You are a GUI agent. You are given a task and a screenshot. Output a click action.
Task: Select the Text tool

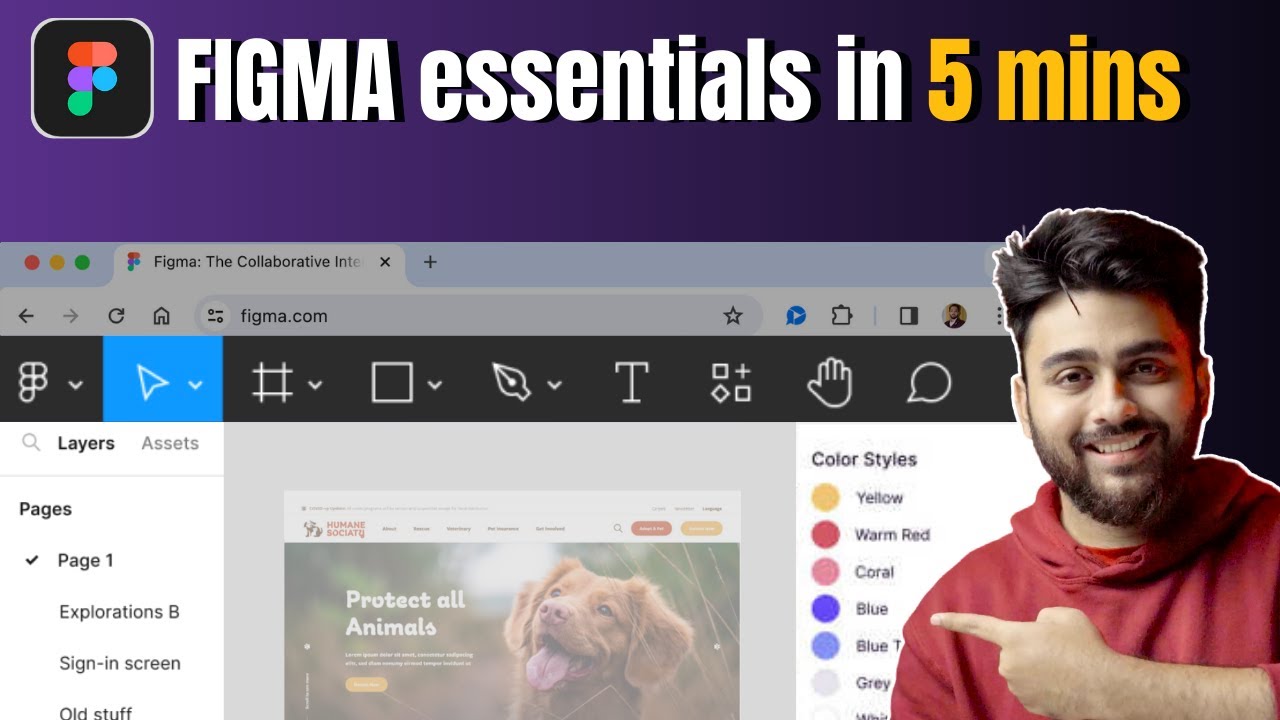(x=631, y=382)
